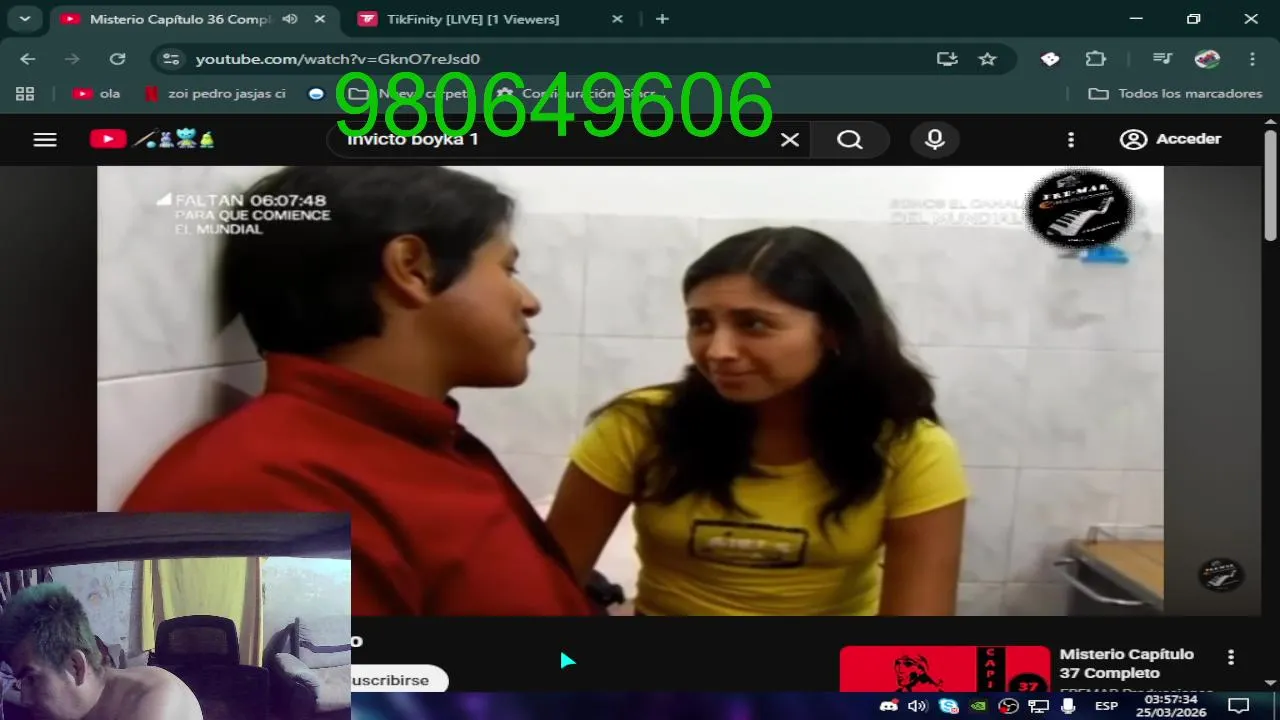Open the apps grid in bookmarks bar
The image size is (1280, 720).
coord(25,93)
